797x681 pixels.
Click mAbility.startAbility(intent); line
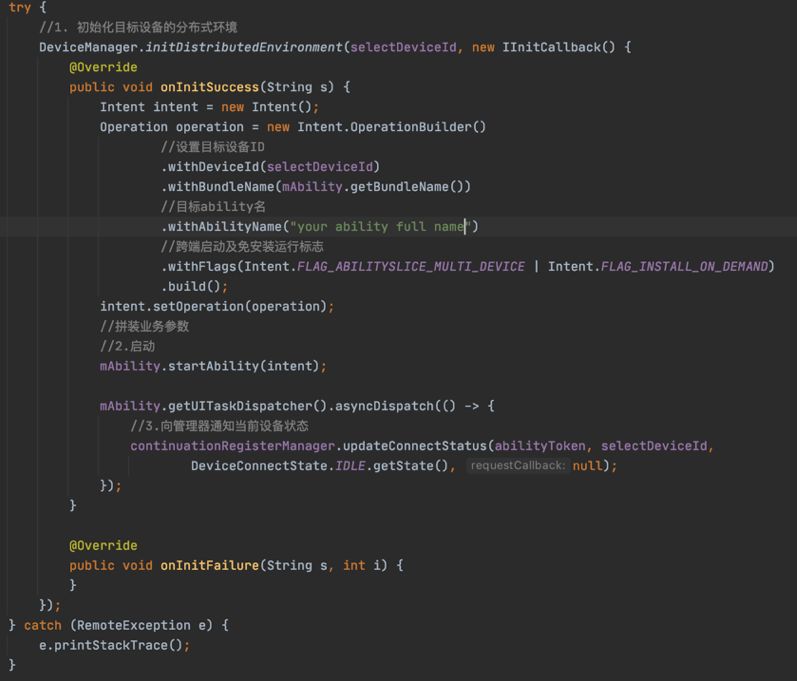pos(213,366)
